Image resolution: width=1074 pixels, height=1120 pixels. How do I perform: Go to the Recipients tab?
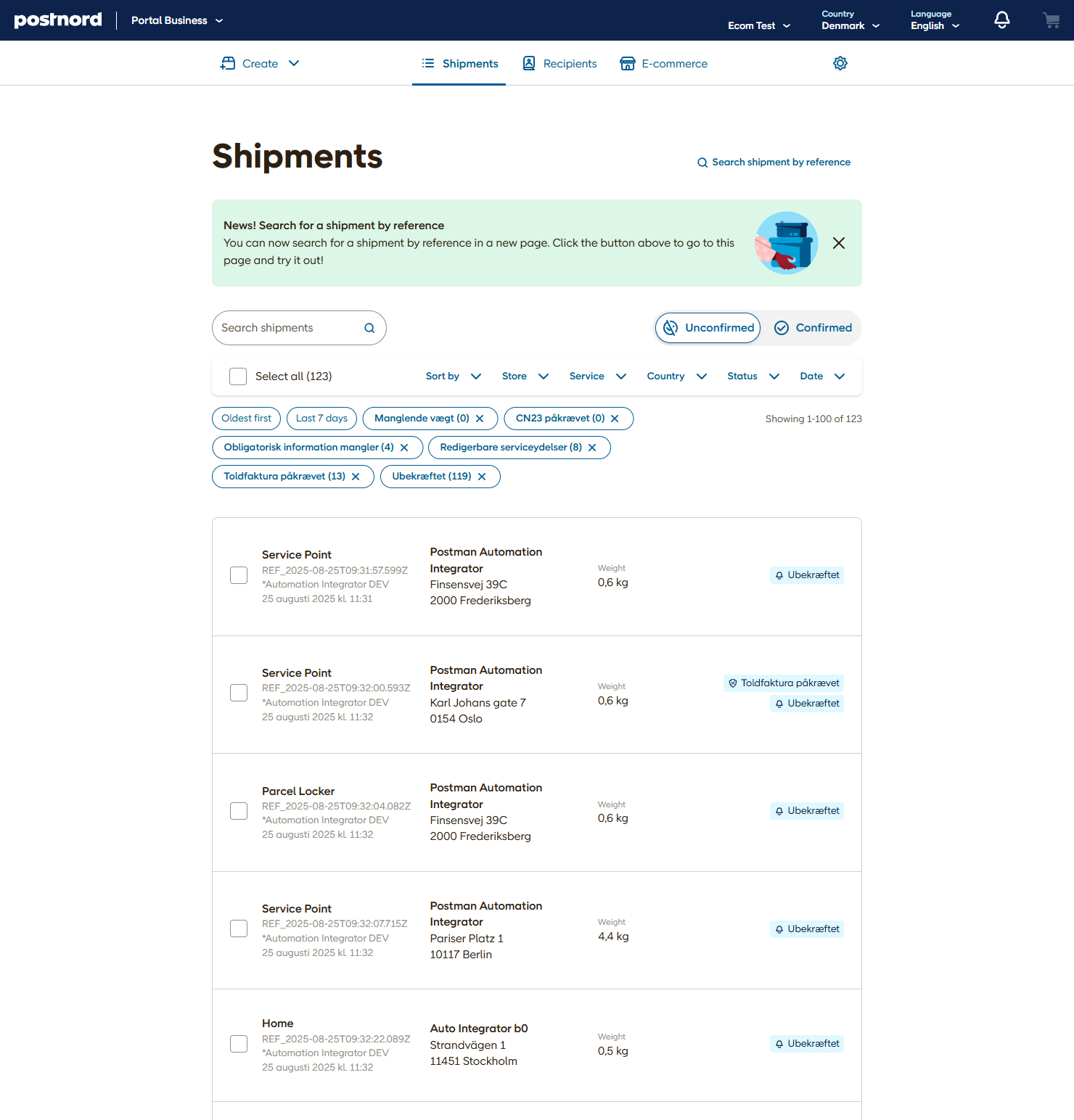pos(559,63)
